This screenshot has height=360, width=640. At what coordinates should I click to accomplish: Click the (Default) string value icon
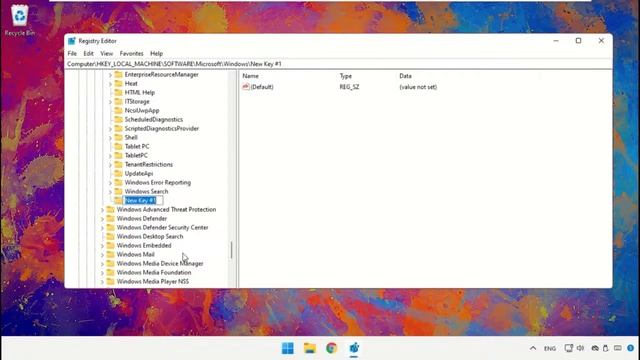[246, 87]
